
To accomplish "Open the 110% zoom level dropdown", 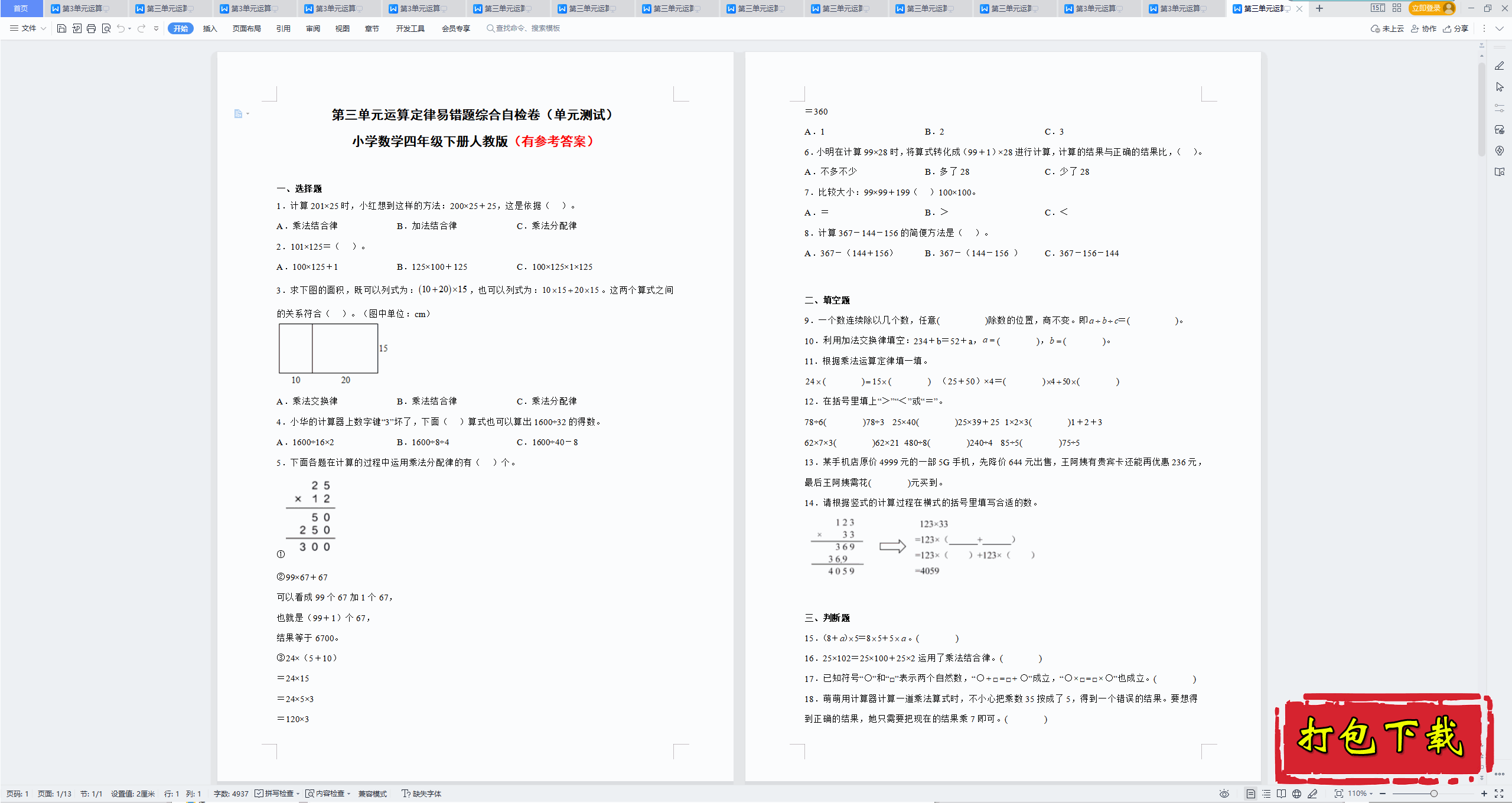I will coord(1360,794).
